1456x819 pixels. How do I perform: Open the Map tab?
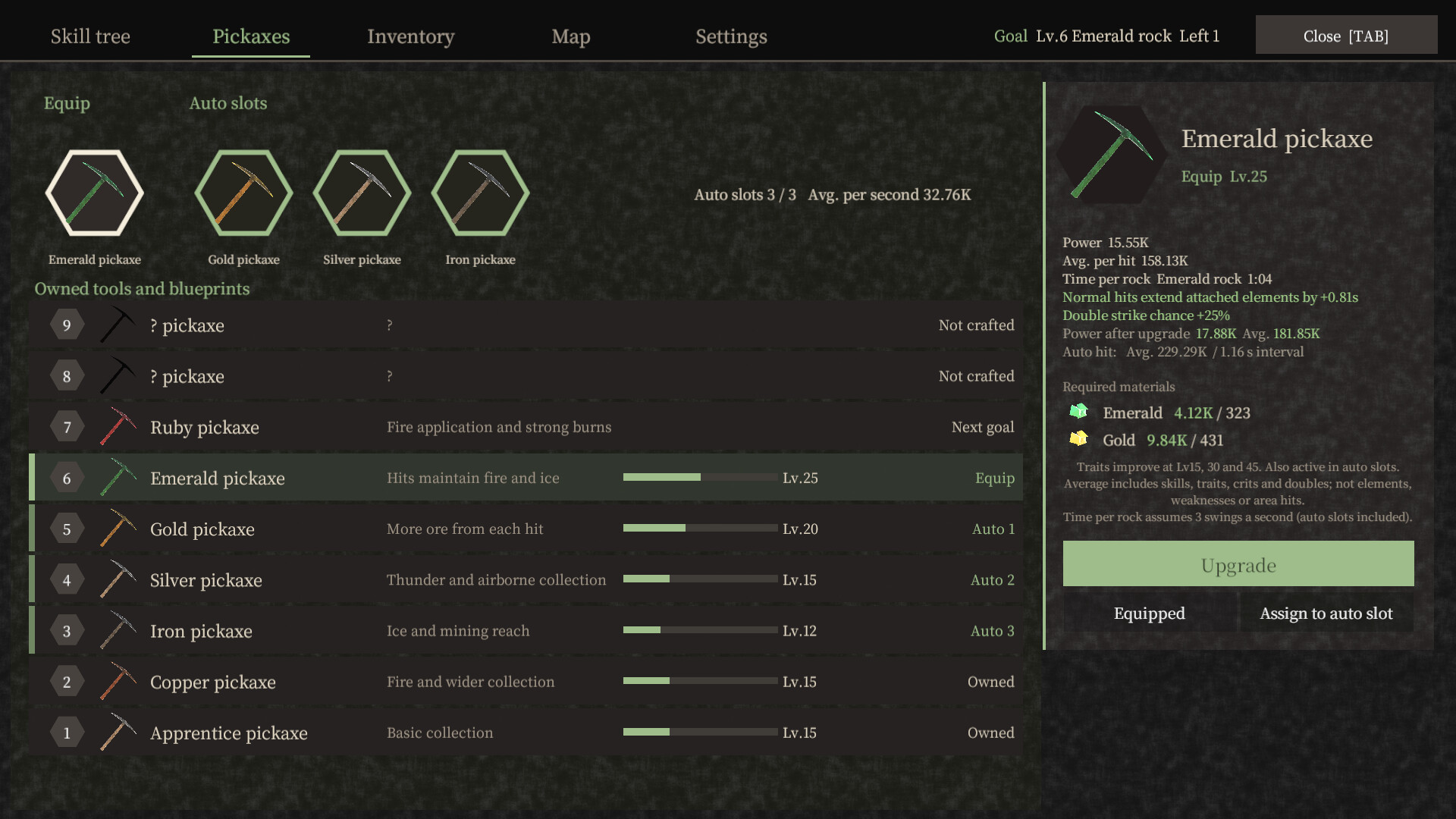[570, 36]
